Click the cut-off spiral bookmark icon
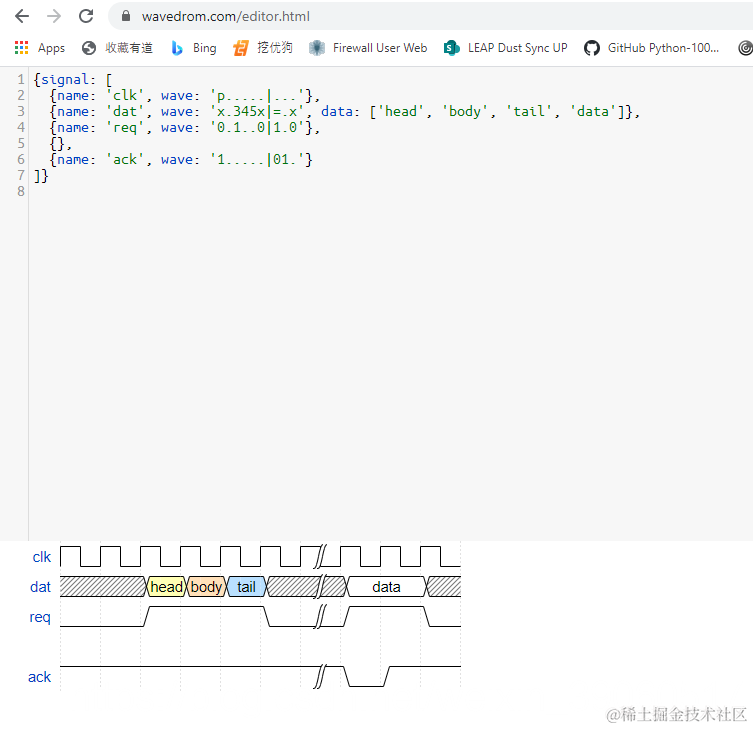The image size is (753, 729). [x=746, y=48]
